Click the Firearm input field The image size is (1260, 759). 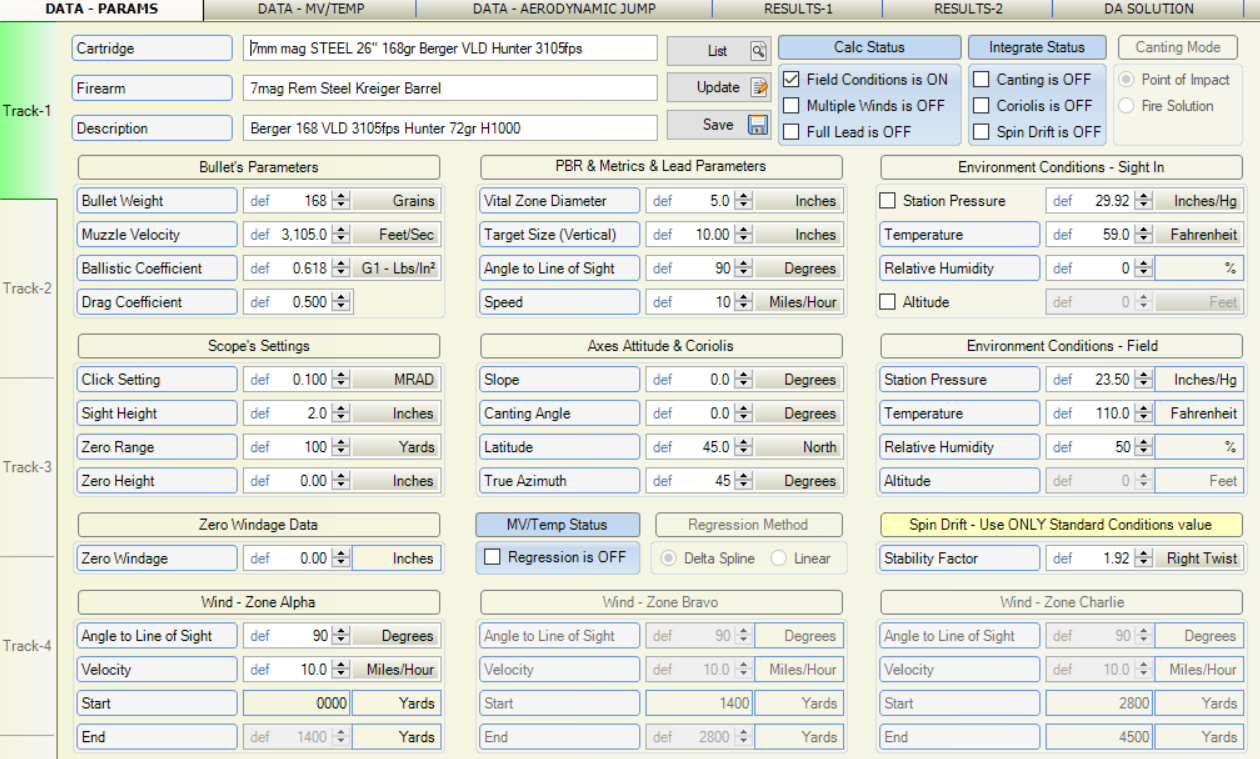click(450, 88)
